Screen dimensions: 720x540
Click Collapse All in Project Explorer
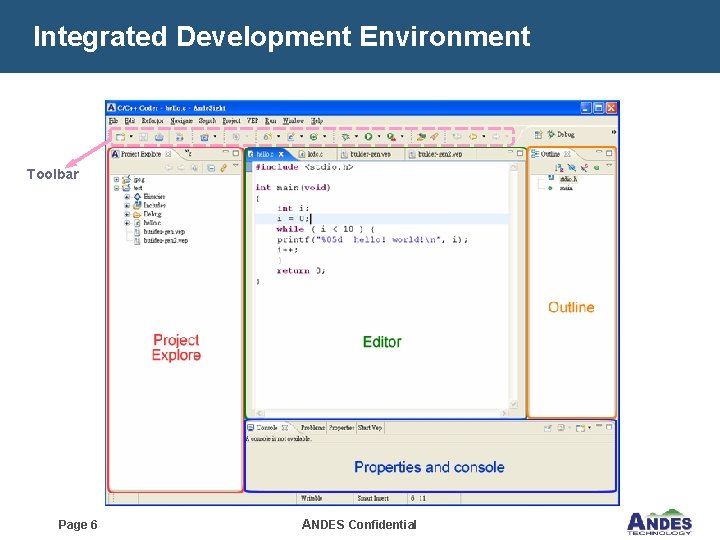click(x=211, y=168)
